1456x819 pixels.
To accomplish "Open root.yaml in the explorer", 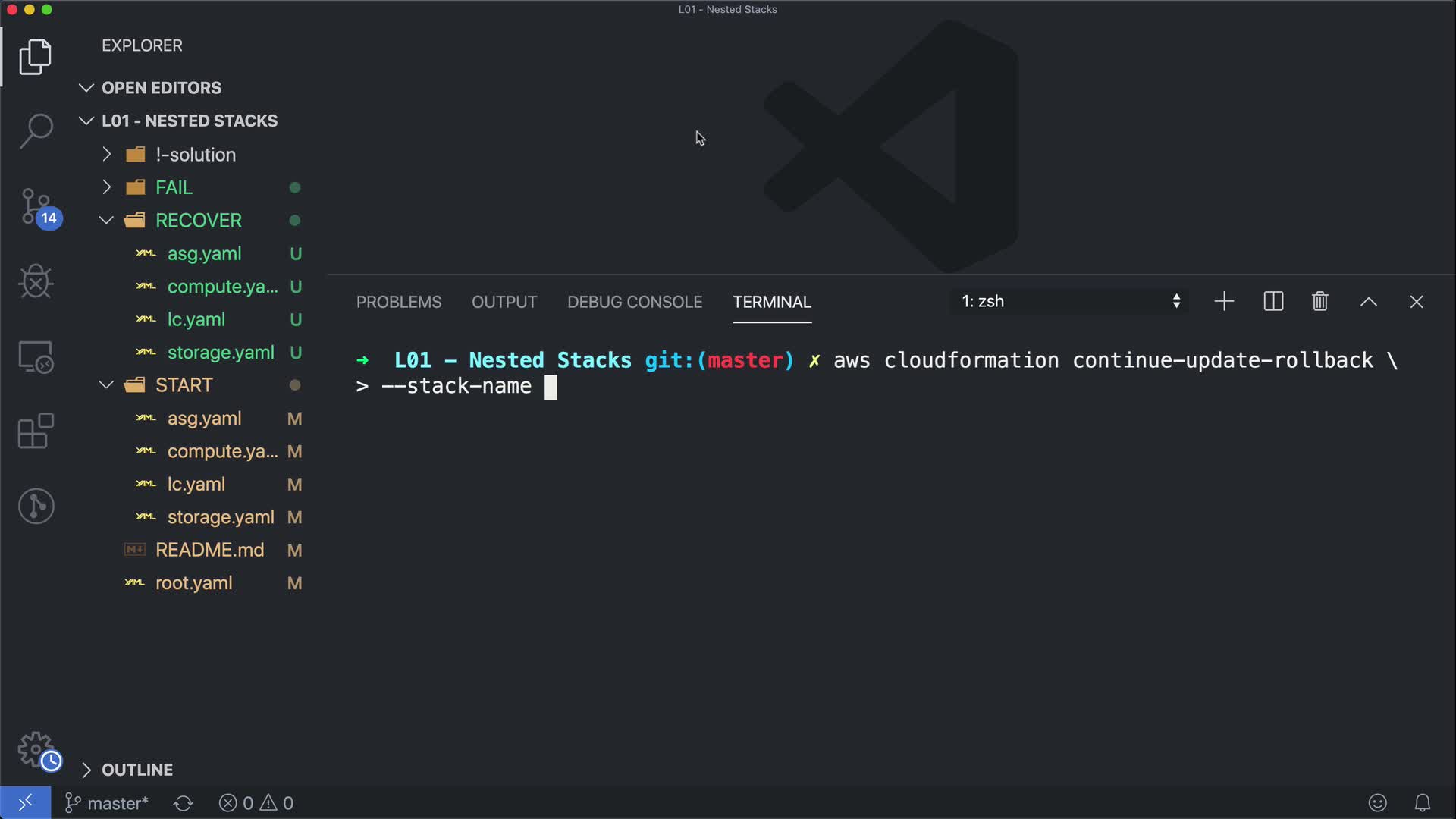I will point(193,583).
